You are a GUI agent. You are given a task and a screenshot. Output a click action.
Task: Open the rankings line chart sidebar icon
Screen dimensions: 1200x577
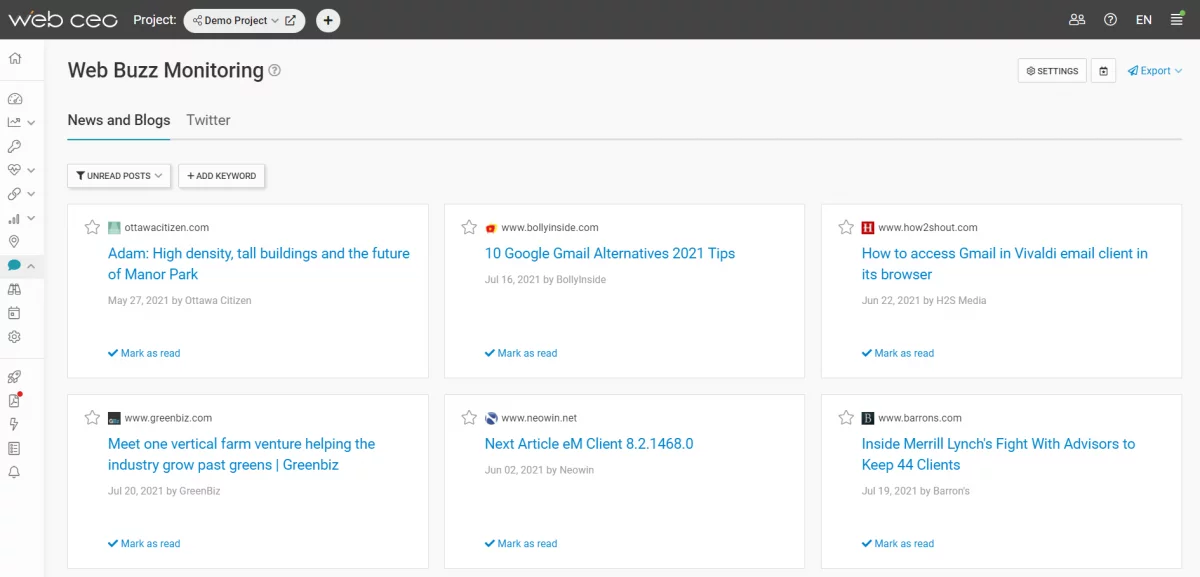pos(14,122)
